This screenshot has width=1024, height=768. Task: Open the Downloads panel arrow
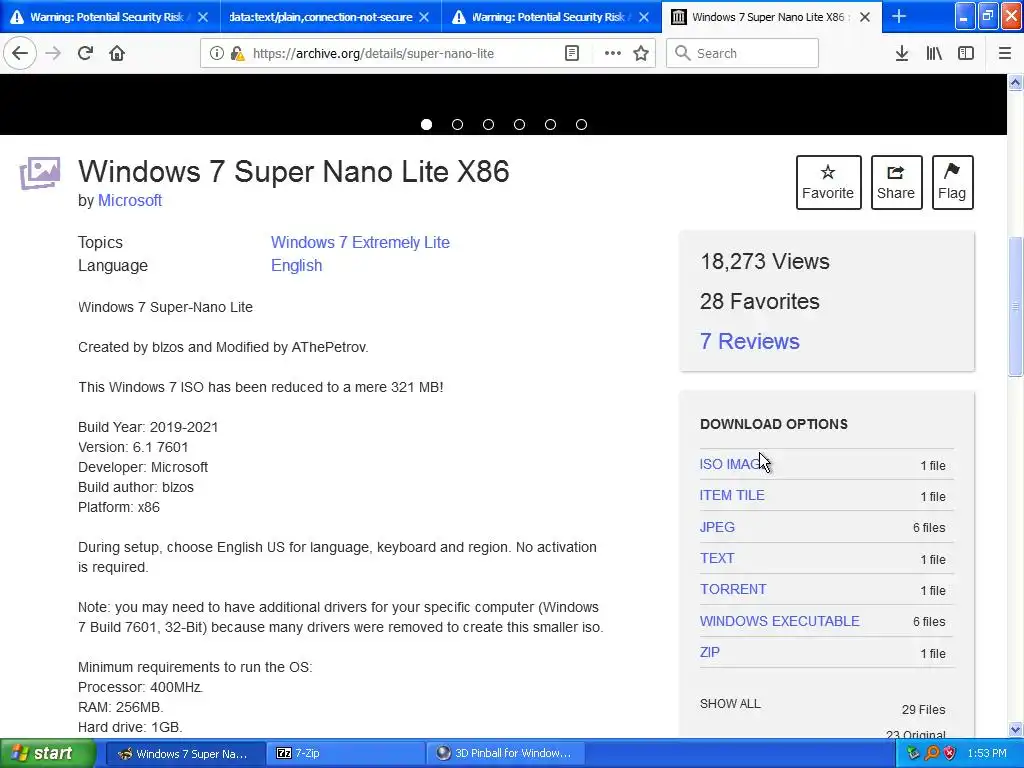(x=902, y=54)
